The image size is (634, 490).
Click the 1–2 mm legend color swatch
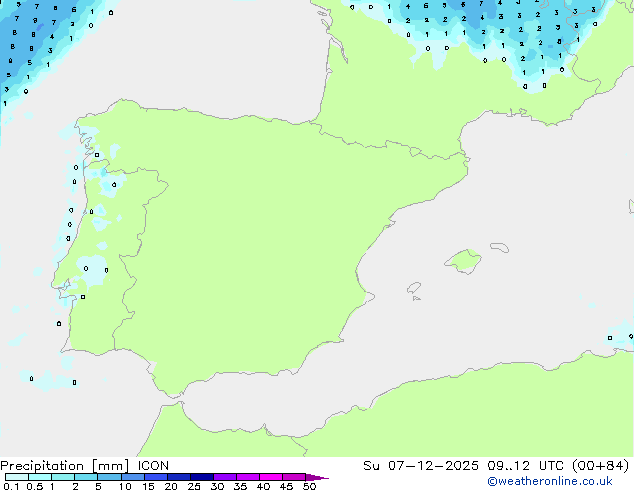(63, 477)
